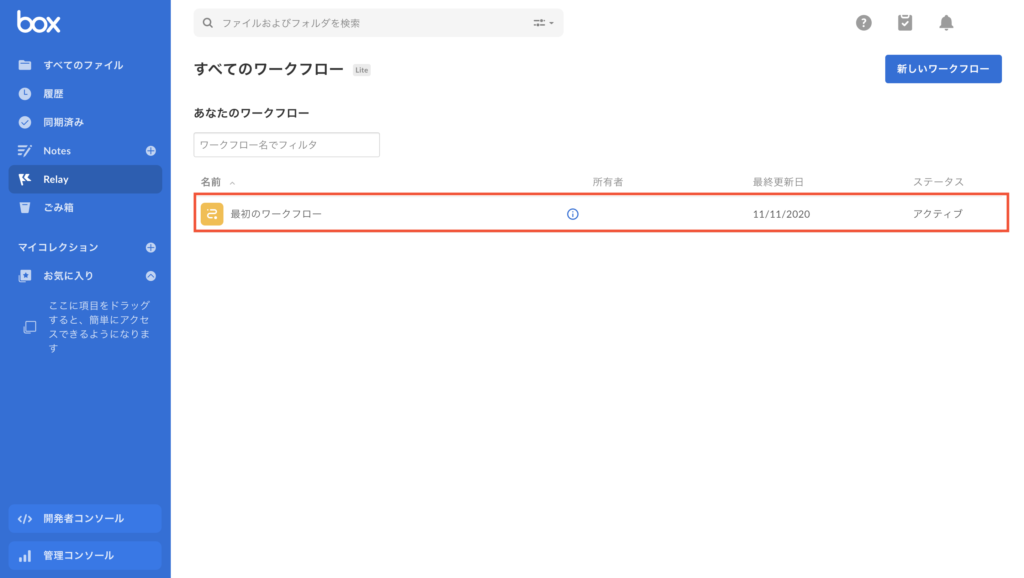Click the Box logo in sidebar
The height and width of the screenshot is (578, 1024).
[x=39, y=22]
